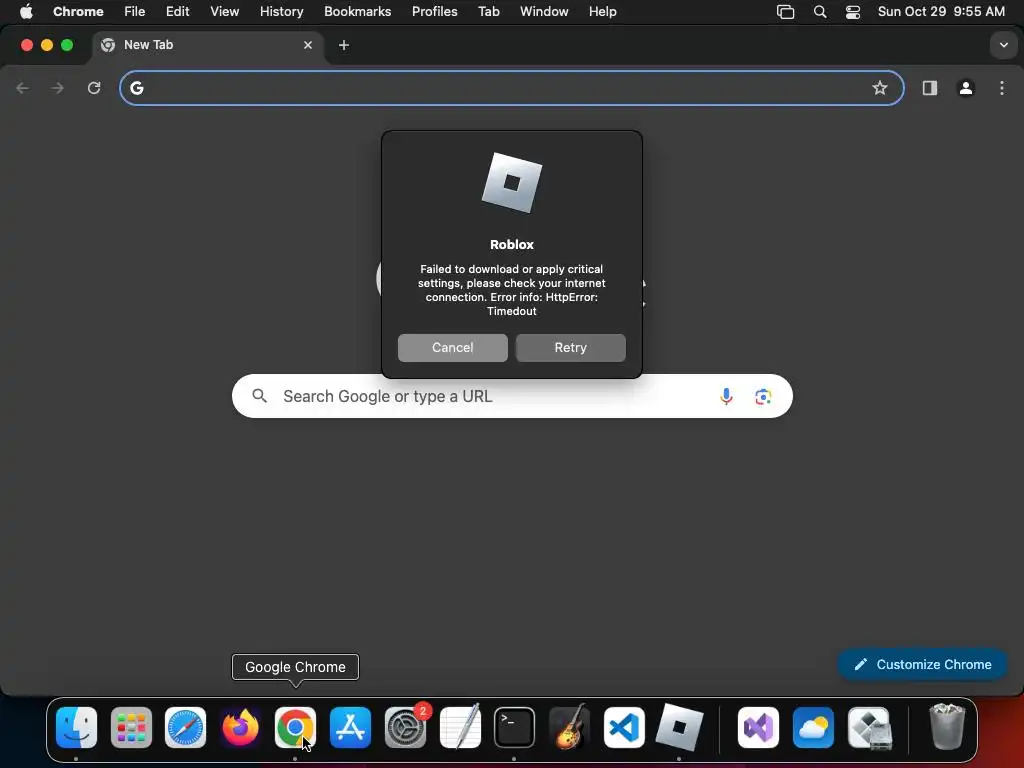Click the Chrome back arrow
This screenshot has width=1024, height=768.
(x=23, y=88)
